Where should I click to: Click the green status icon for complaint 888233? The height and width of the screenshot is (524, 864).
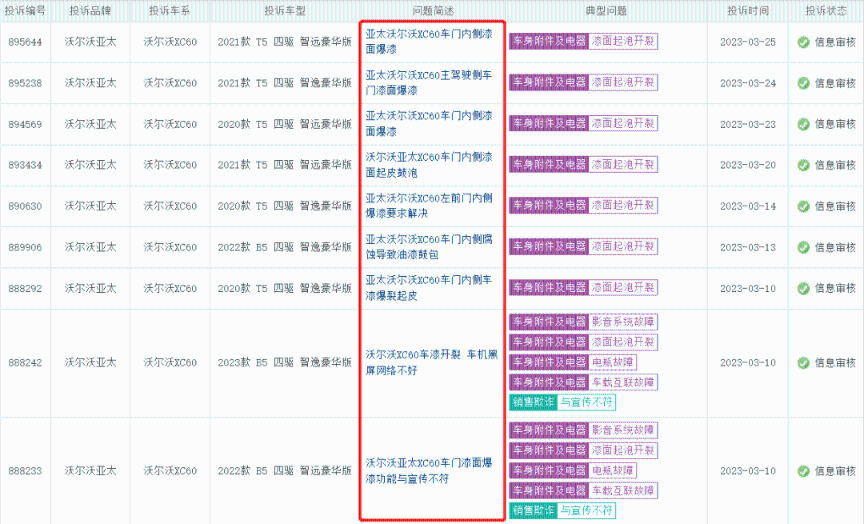803,471
